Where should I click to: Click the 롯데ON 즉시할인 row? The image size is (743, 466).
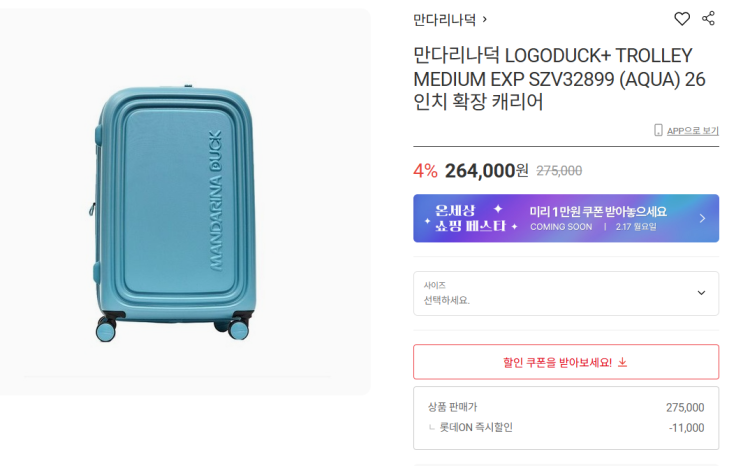click(x=565, y=428)
